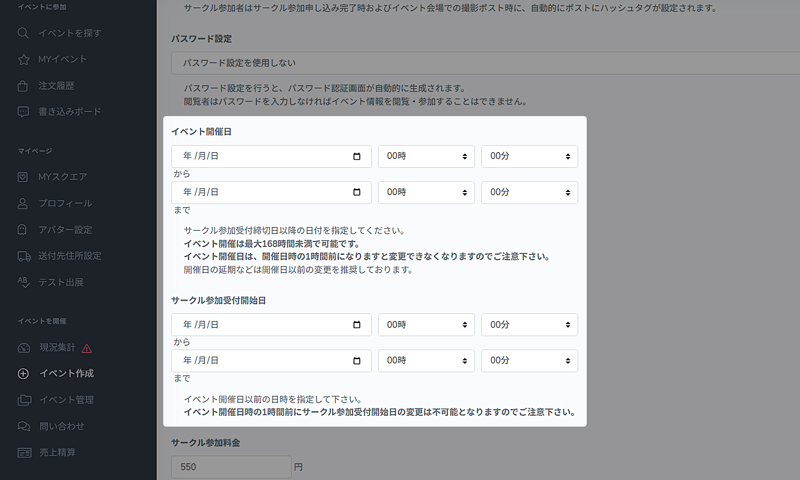The height and width of the screenshot is (480, 800).
Task: Click the person icon for プロフィール
Action: [x=24, y=203]
